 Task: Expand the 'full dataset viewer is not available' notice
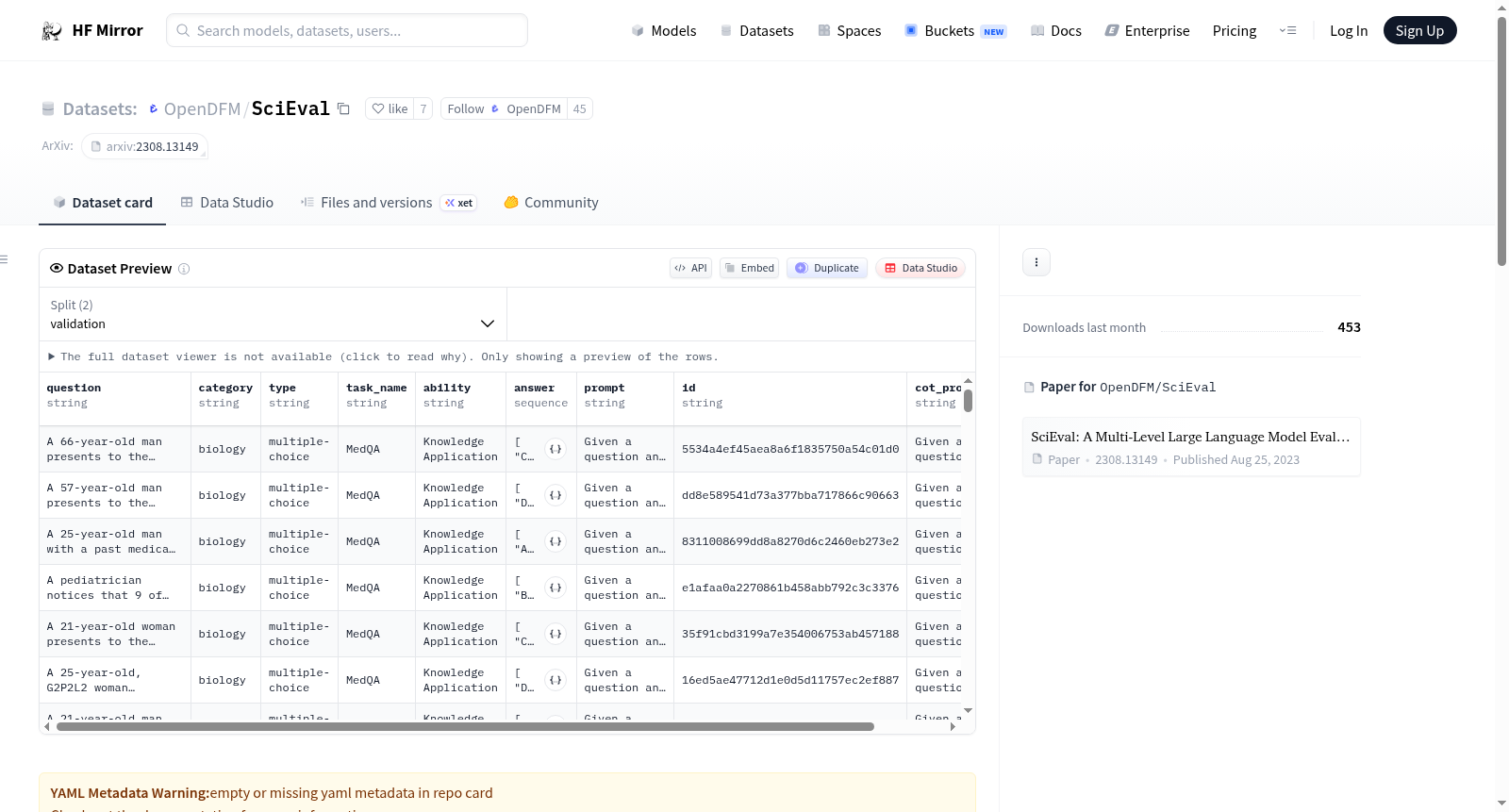(x=383, y=356)
